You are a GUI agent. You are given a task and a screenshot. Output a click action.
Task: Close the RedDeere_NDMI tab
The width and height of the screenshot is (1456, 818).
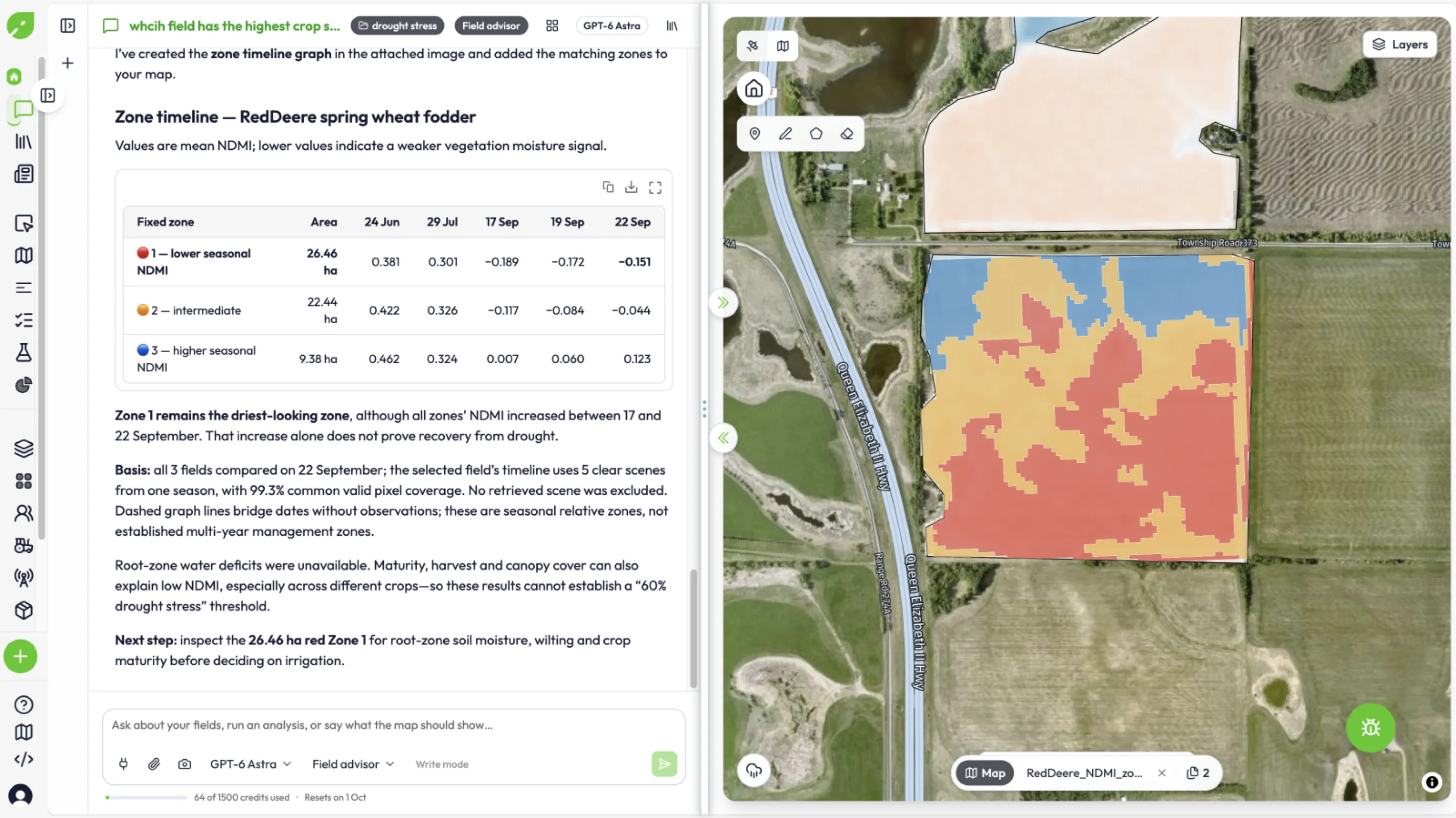(1162, 773)
